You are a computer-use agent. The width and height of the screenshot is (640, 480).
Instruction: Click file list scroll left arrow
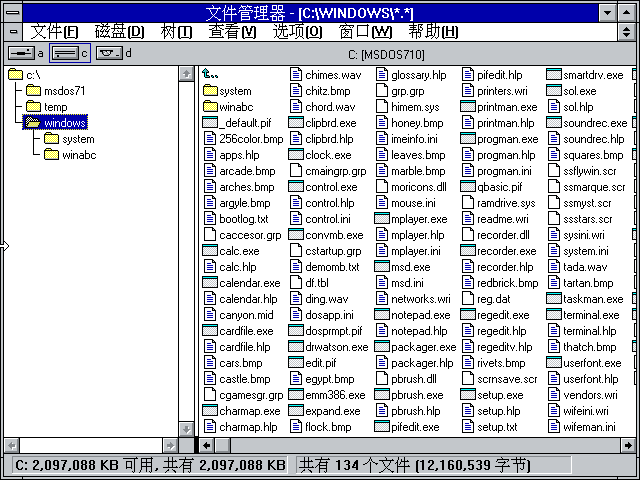pos(207,445)
